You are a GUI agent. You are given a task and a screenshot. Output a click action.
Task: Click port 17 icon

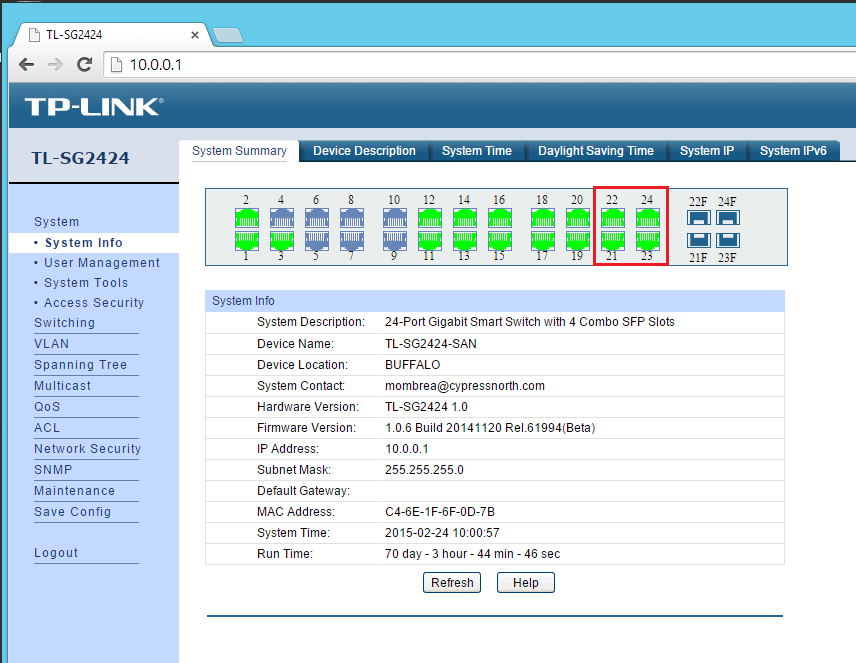point(543,240)
